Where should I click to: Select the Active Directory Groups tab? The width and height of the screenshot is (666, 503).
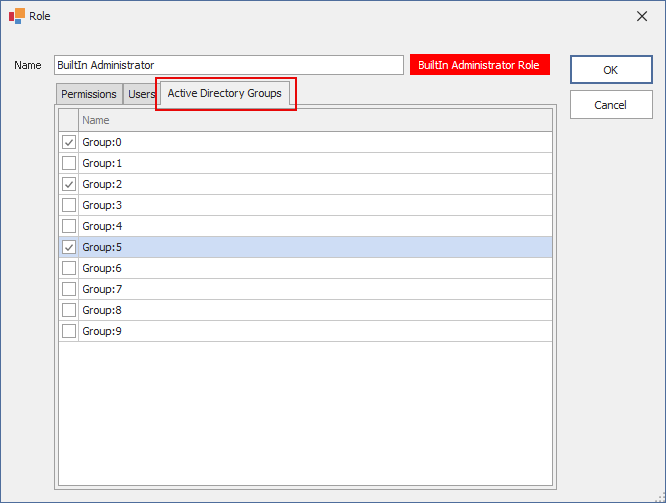tap(225, 94)
